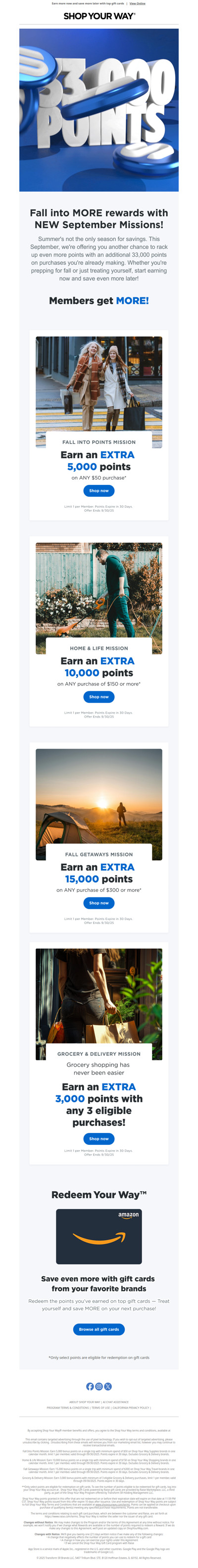The width and height of the screenshot is (198, 1568).
Task: Click the two women shopping photo
Action: tap(99, 392)
